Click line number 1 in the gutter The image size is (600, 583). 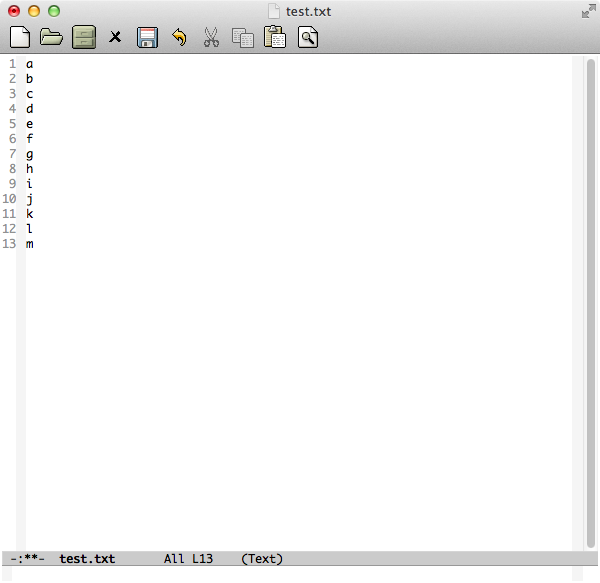[13, 64]
